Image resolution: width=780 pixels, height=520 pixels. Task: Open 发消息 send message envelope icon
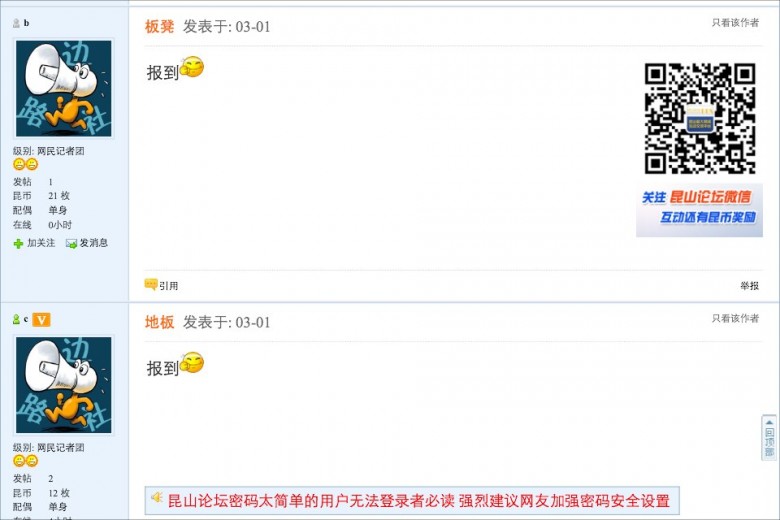[71, 243]
